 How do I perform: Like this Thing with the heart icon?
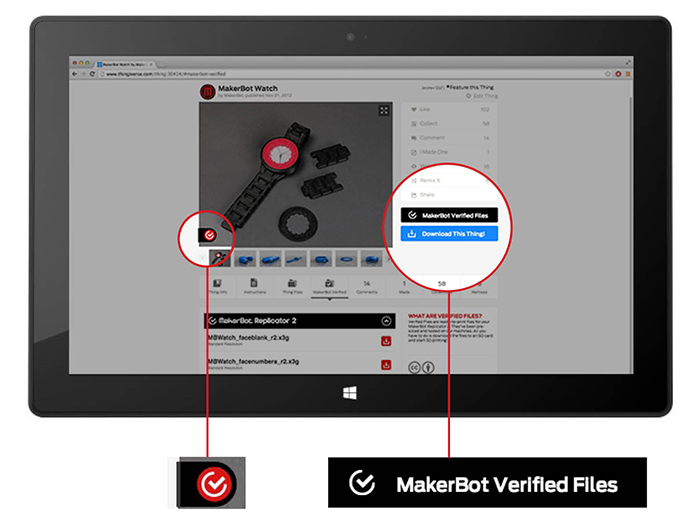click(414, 109)
